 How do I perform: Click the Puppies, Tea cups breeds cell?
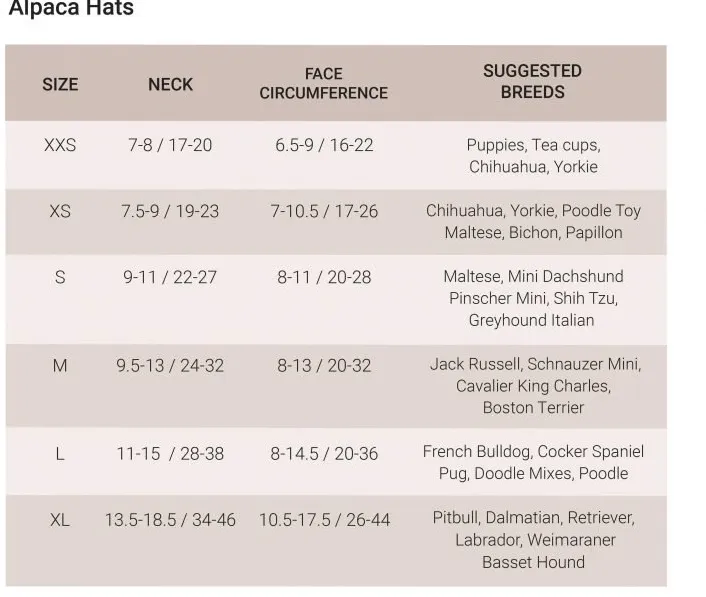pyautogui.click(x=533, y=156)
